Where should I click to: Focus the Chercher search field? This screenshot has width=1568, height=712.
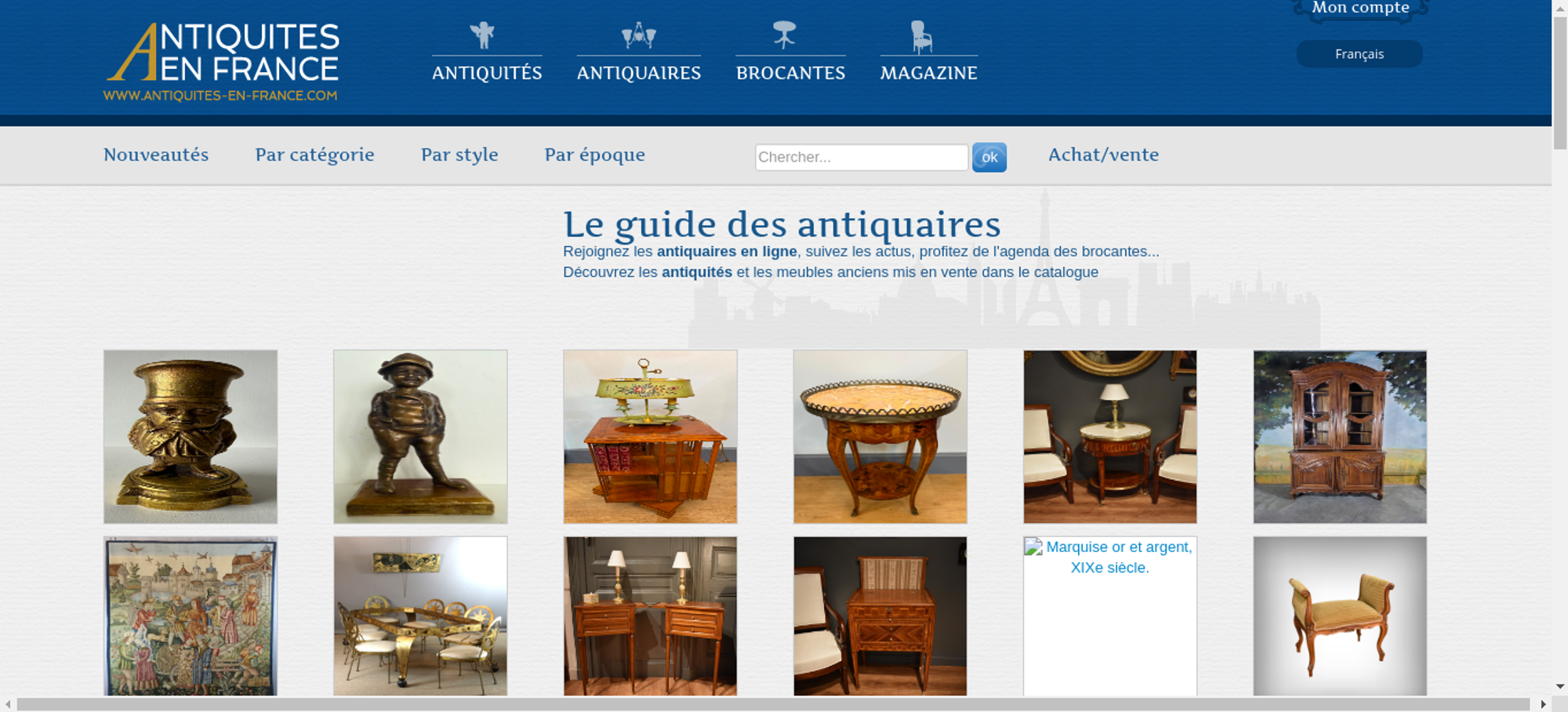pos(862,157)
